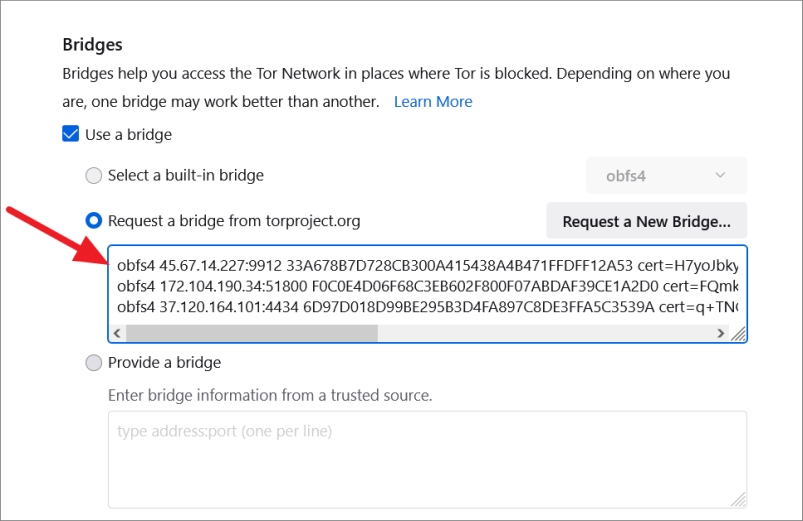Click the type address:port input field
The height and width of the screenshot is (521, 803).
[427, 458]
